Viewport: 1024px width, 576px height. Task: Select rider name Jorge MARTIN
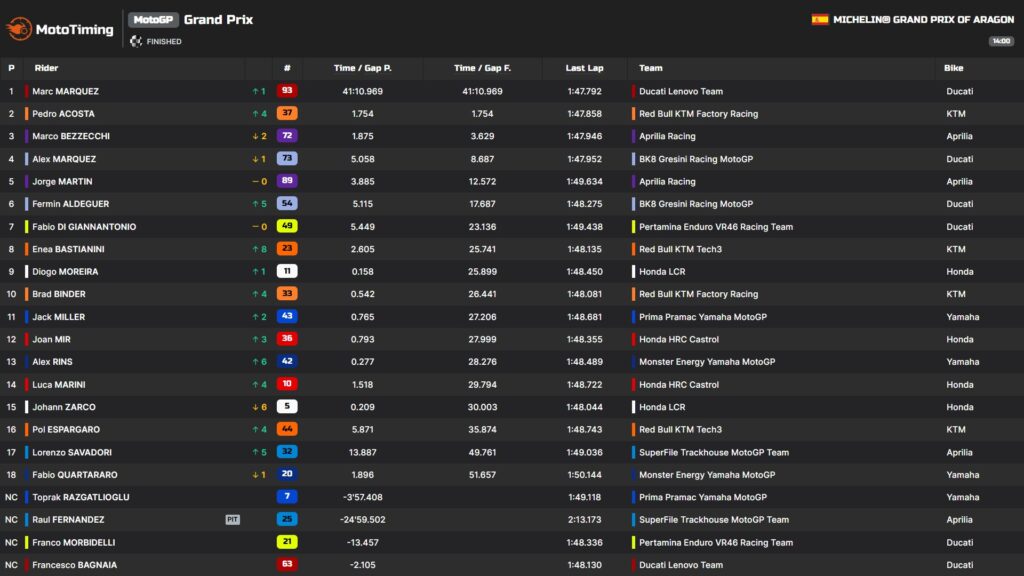pyautogui.click(x=62, y=182)
